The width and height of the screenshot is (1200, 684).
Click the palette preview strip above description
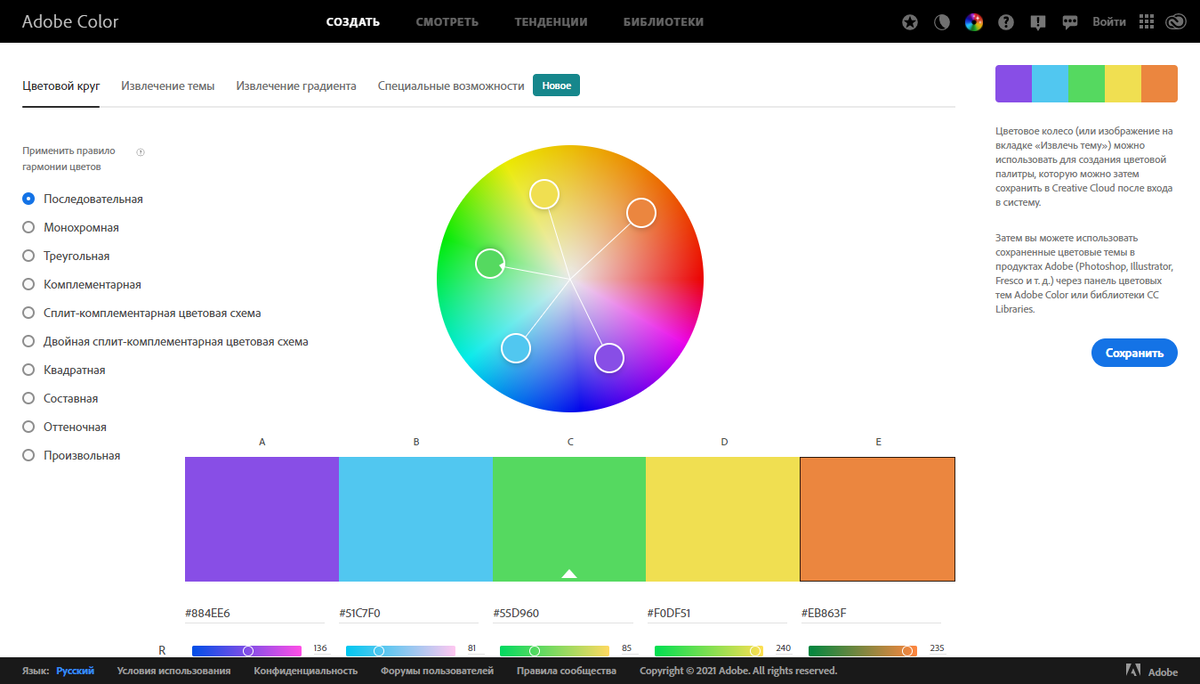(x=1086, y=84)
